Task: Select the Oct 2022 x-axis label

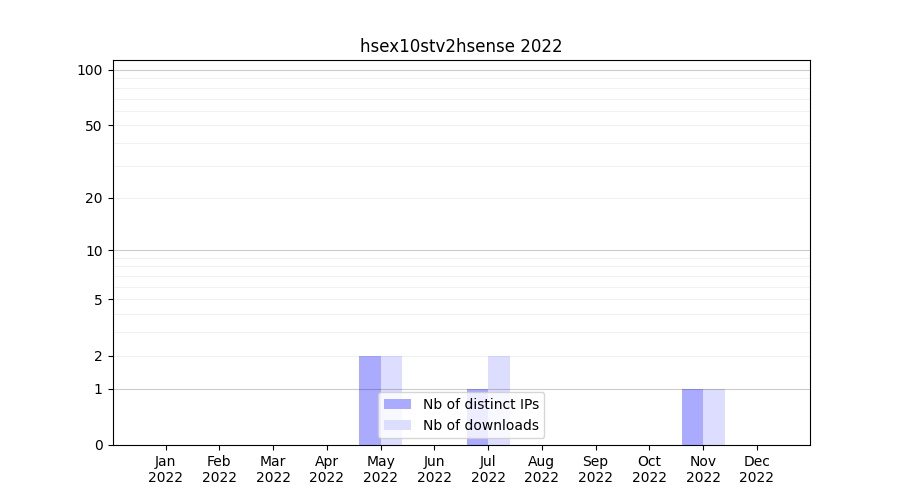Action: [649, 469]
